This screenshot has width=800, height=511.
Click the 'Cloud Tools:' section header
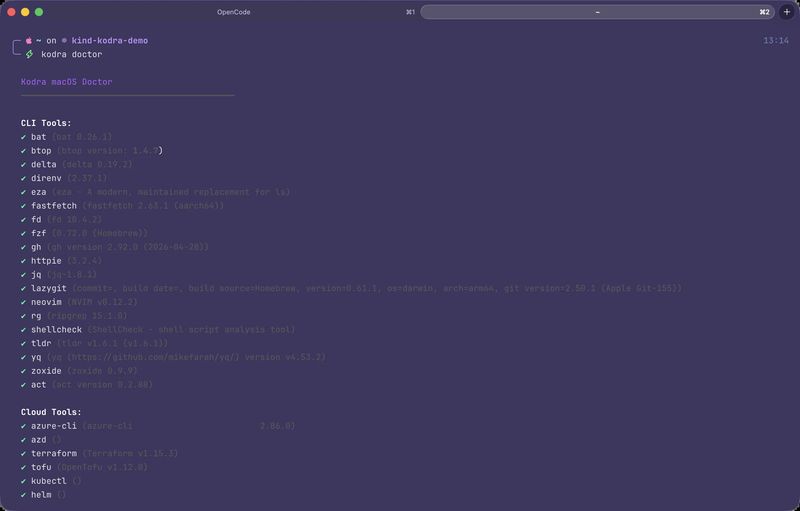pos(51,412)
